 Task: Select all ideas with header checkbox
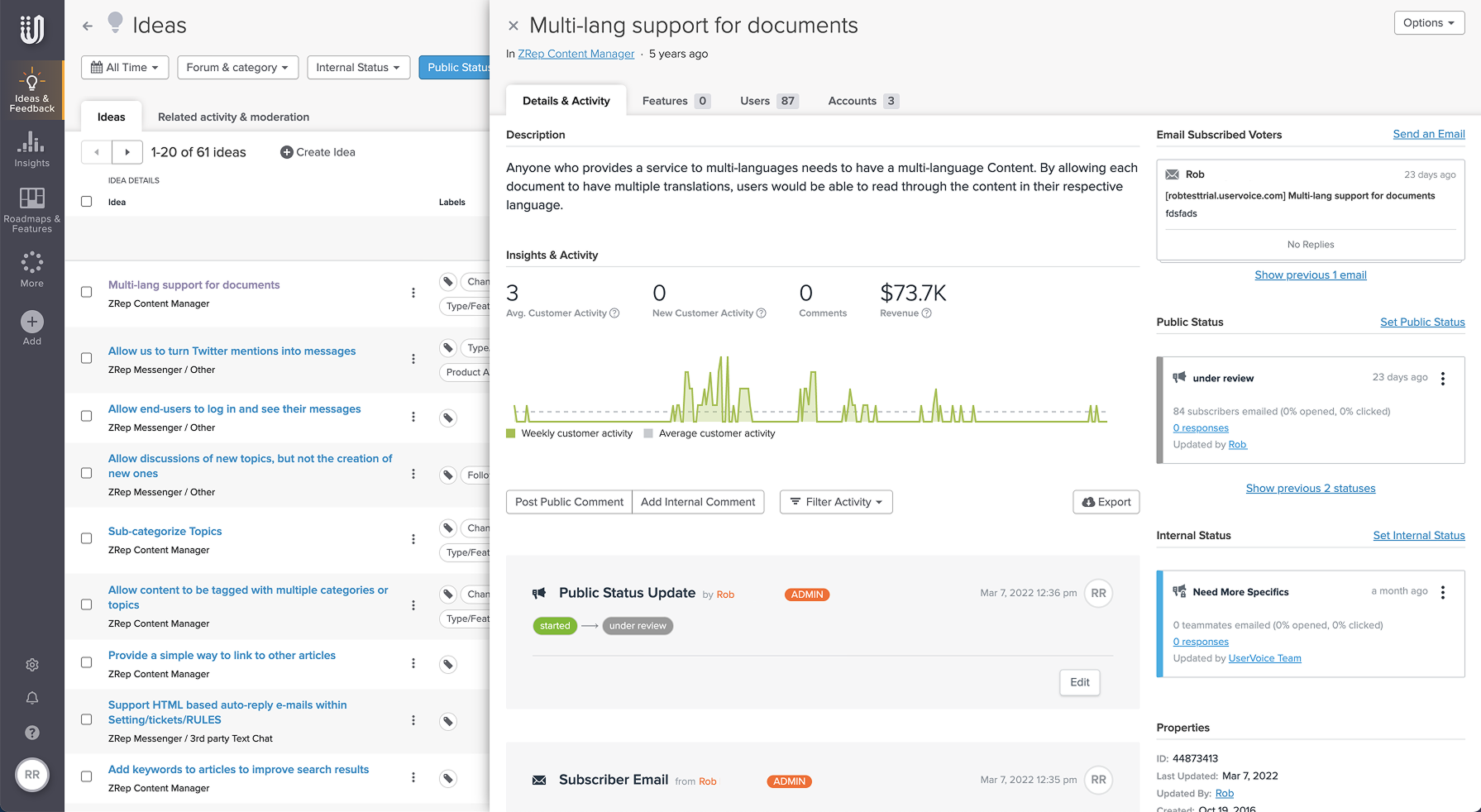(86, 201)
